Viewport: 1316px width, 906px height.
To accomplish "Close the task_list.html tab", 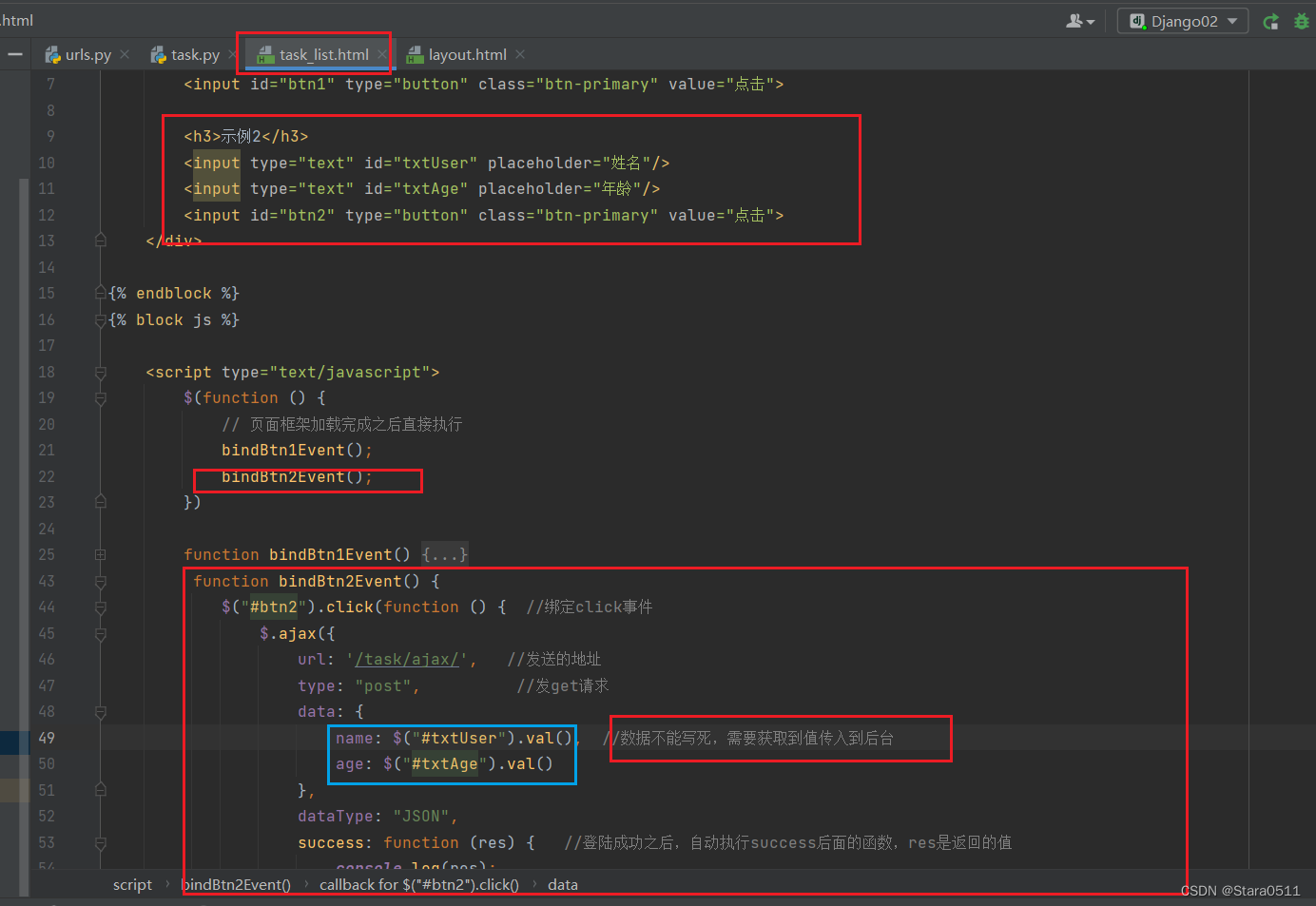I will [x=381, y=54].
